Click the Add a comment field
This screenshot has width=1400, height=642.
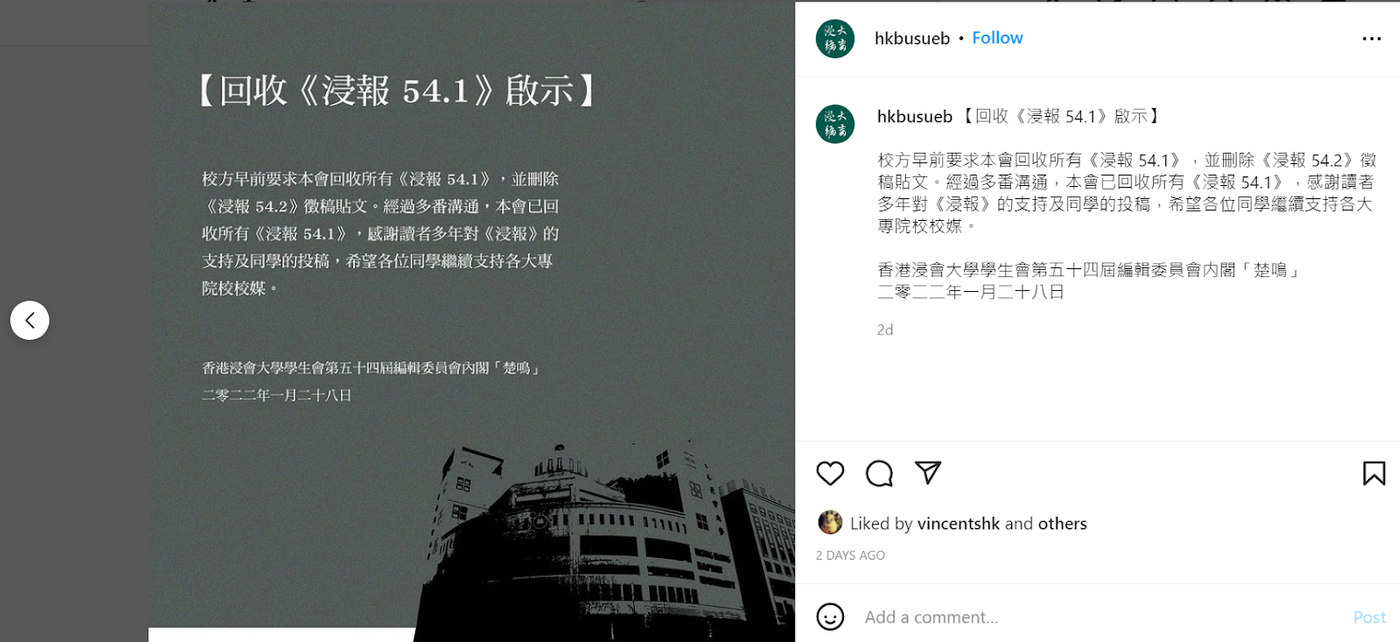[1100, 617]
